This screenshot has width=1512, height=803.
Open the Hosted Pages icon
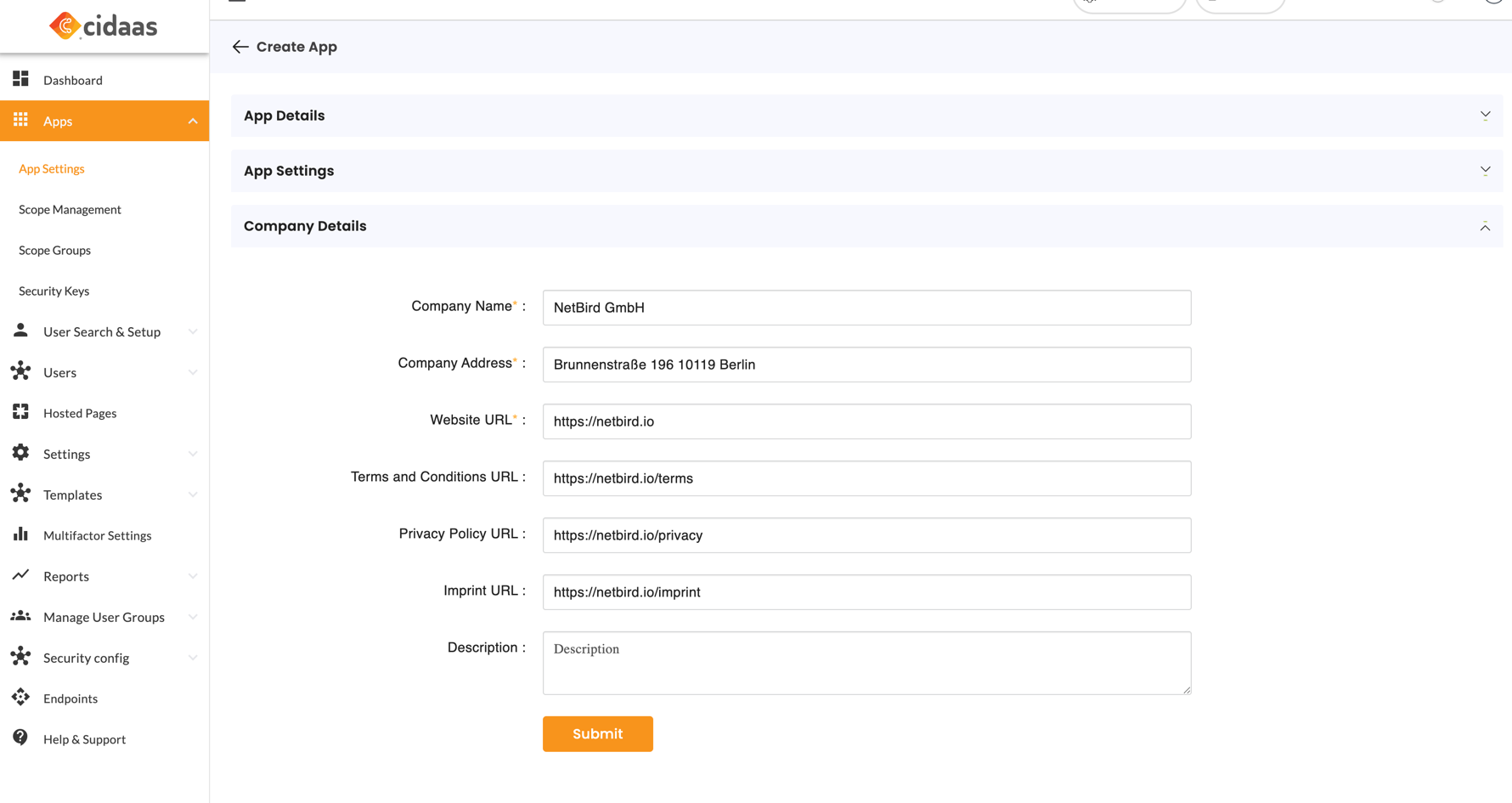[21, 412]
